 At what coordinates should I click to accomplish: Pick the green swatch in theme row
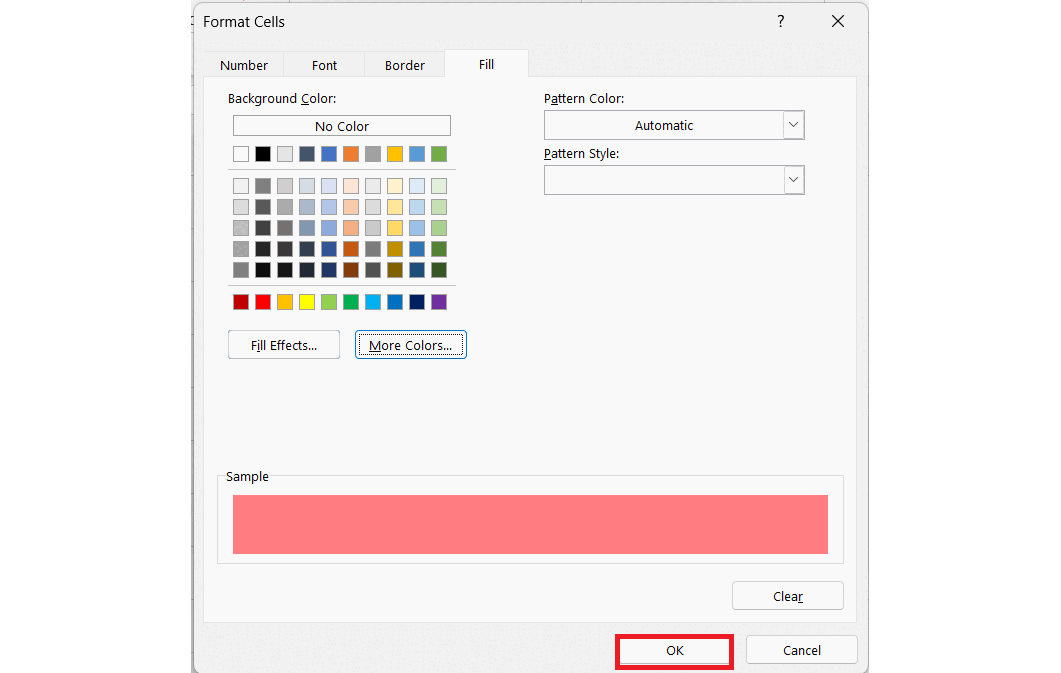(x=438, y=154)
